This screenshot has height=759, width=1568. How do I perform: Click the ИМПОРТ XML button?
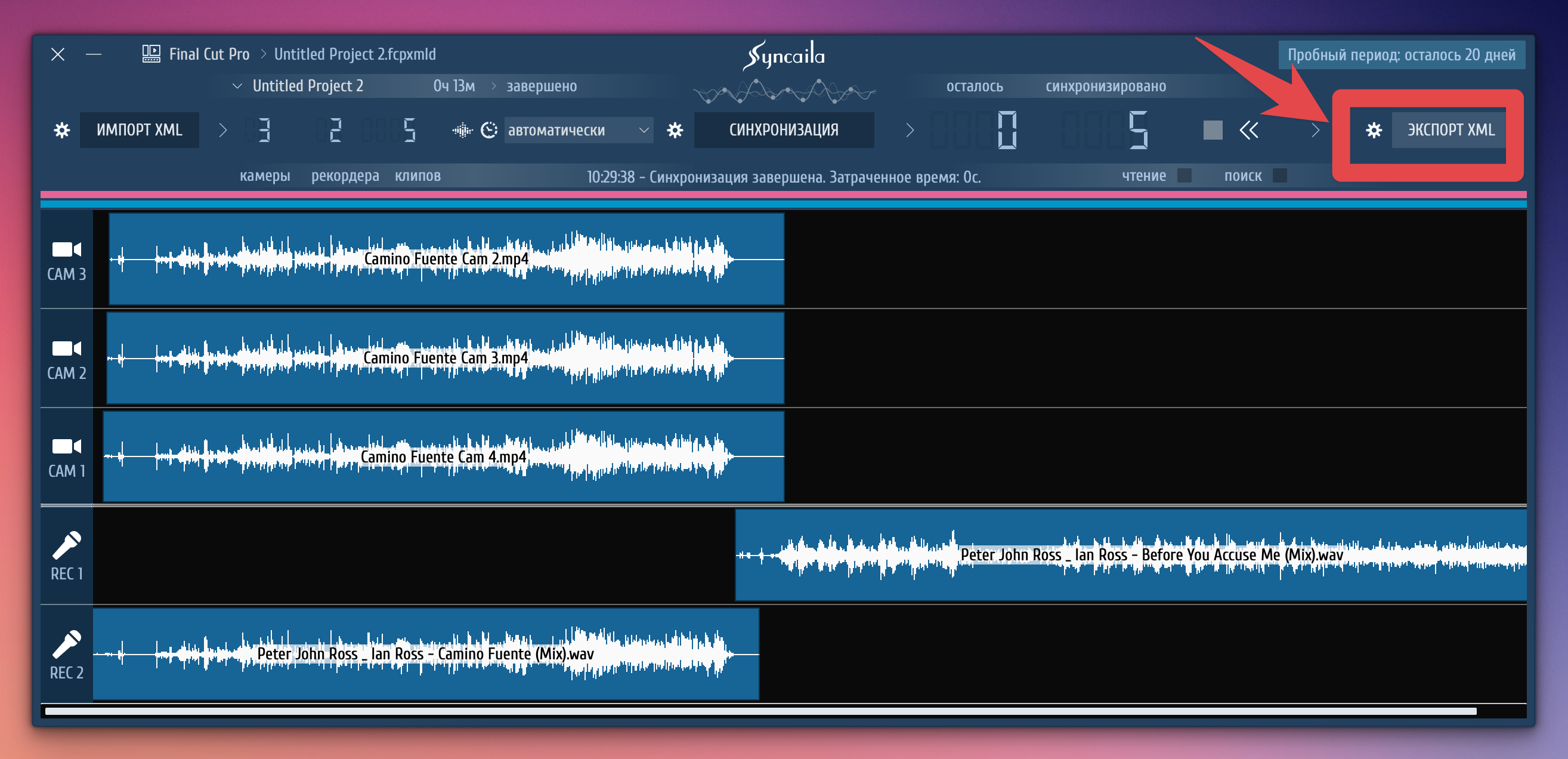click(x=139, y=129)
